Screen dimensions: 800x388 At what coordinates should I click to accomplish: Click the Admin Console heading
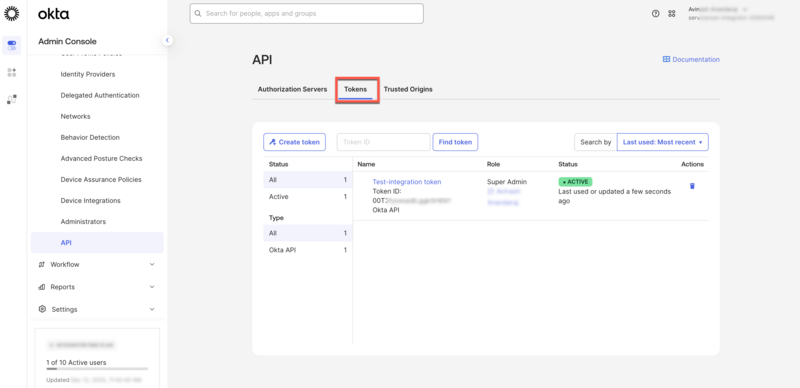pos(67,41)
